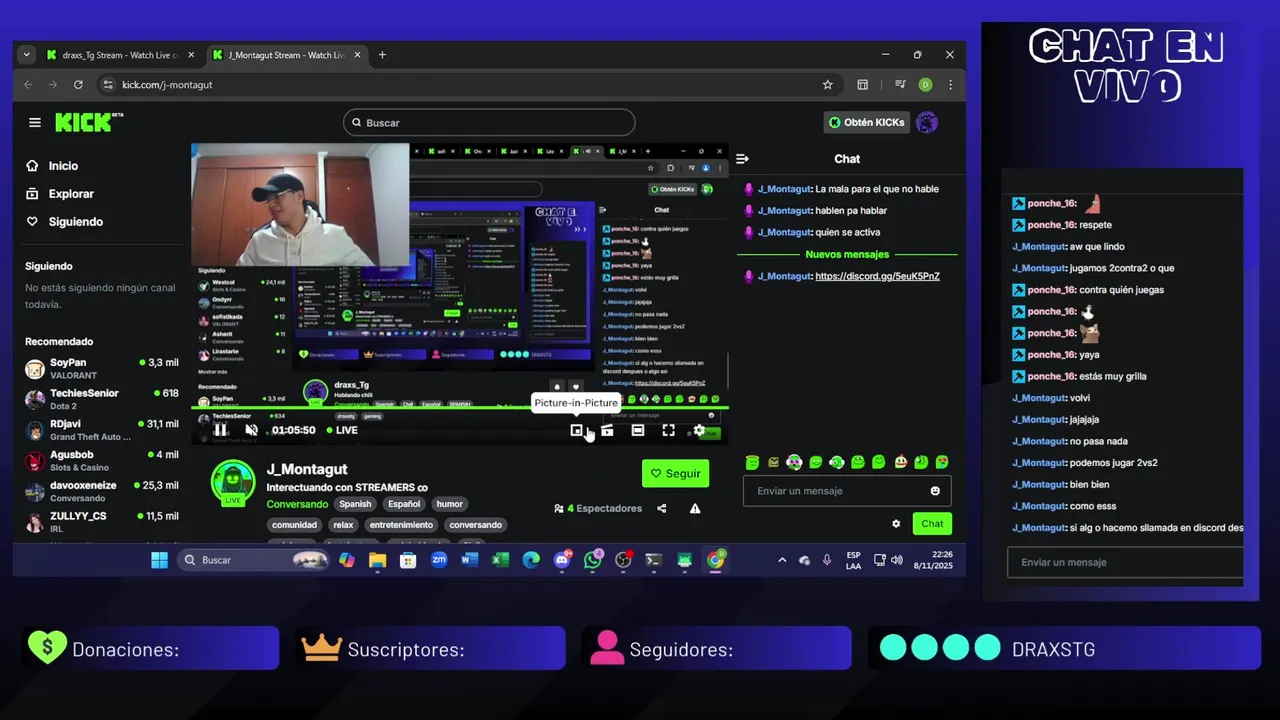
Task: Click the clip creation icon in player
Action: coord(607,430)
